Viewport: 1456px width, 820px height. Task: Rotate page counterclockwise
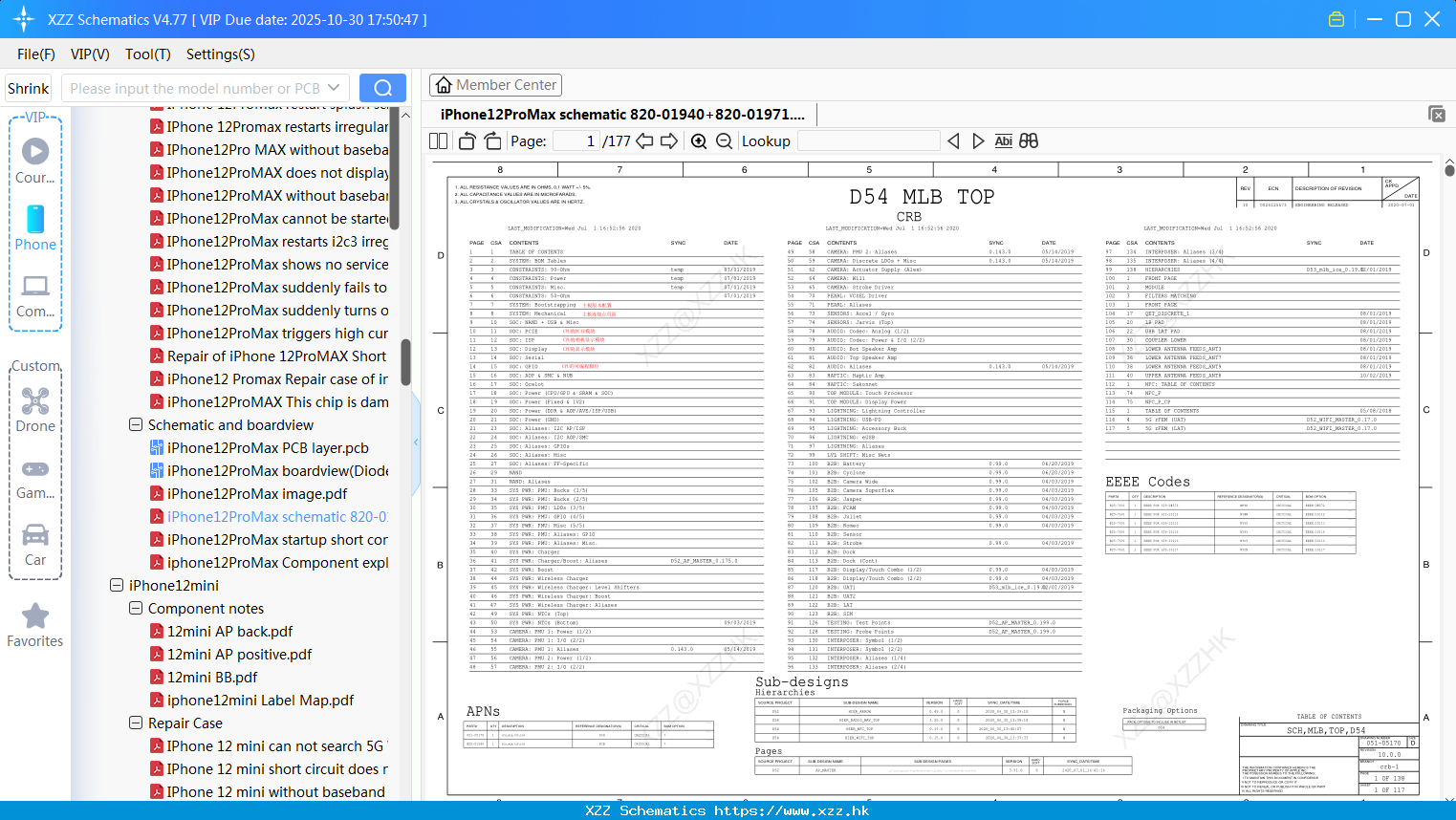(x=467, y=140)
